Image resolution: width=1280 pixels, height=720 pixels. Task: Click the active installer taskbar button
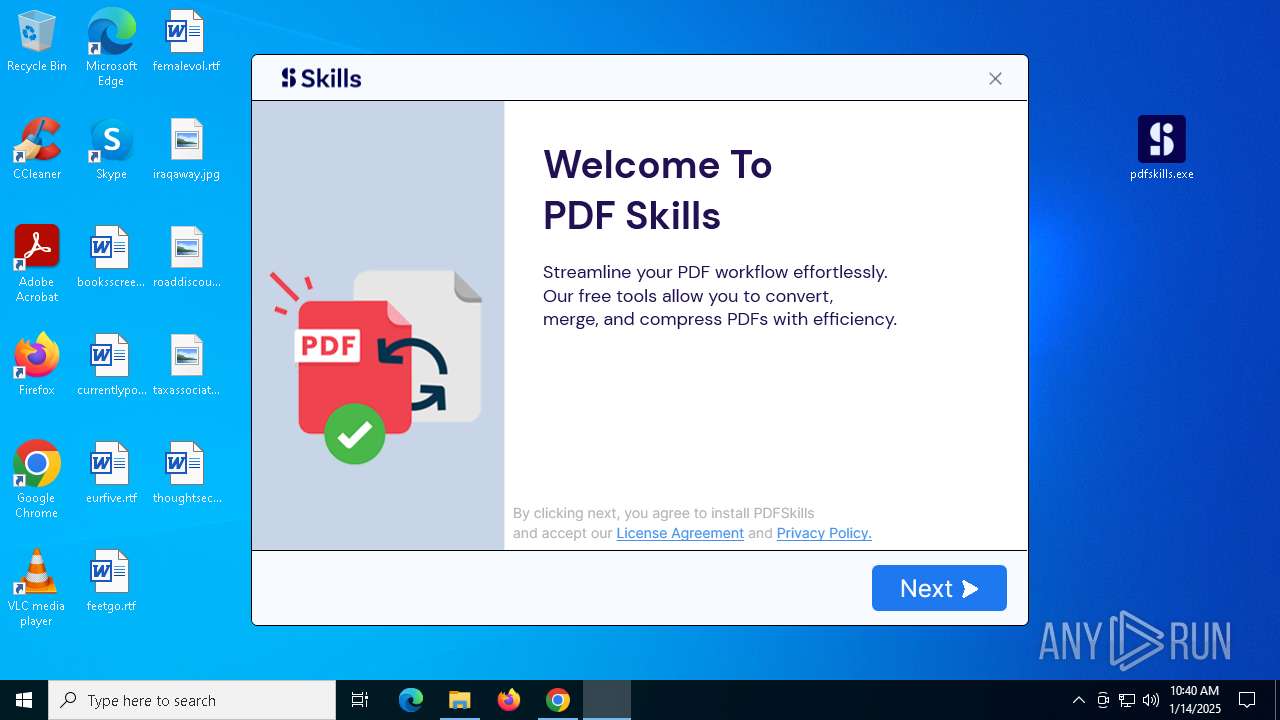607,700
